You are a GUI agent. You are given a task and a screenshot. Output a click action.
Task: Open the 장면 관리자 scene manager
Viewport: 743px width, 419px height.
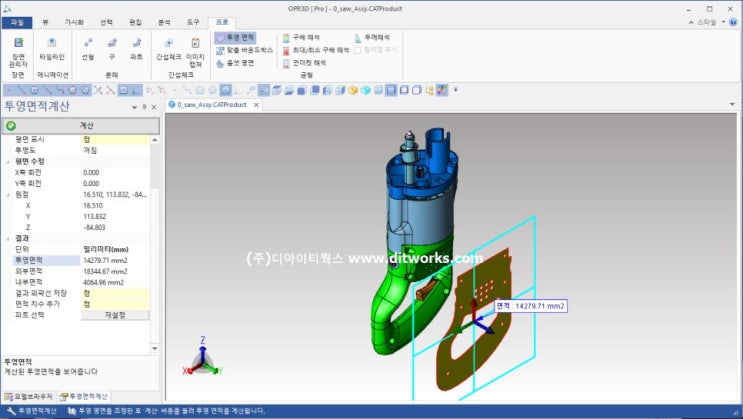18,52
